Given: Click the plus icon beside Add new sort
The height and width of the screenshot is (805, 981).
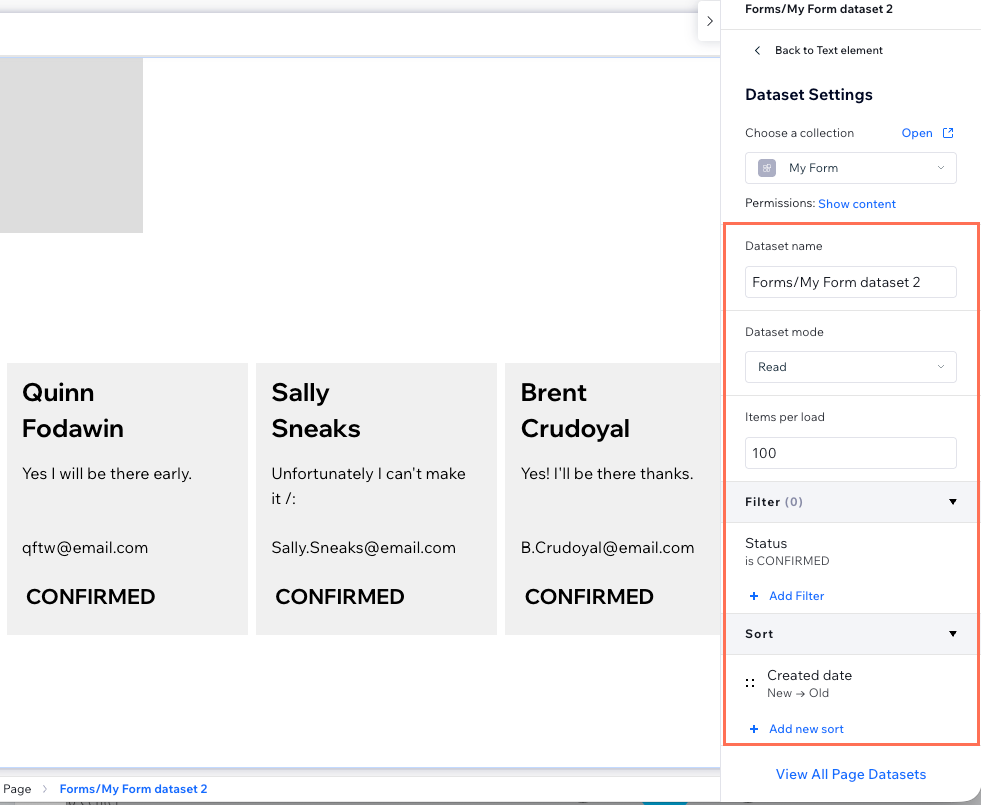Looking at the screenshot, I should pyautogui.click(x=754, y=729).
